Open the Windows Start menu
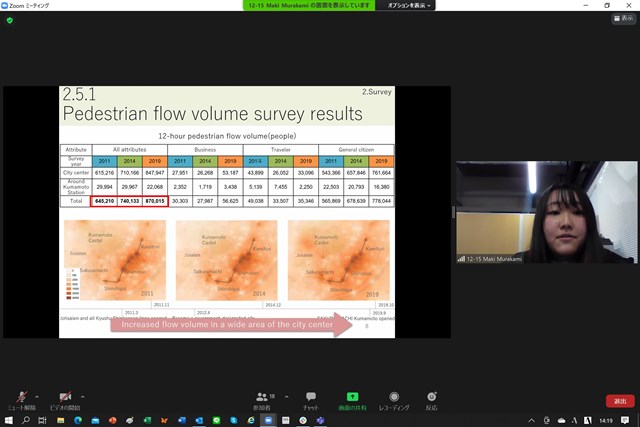640x427 pixels. (9, 420)
